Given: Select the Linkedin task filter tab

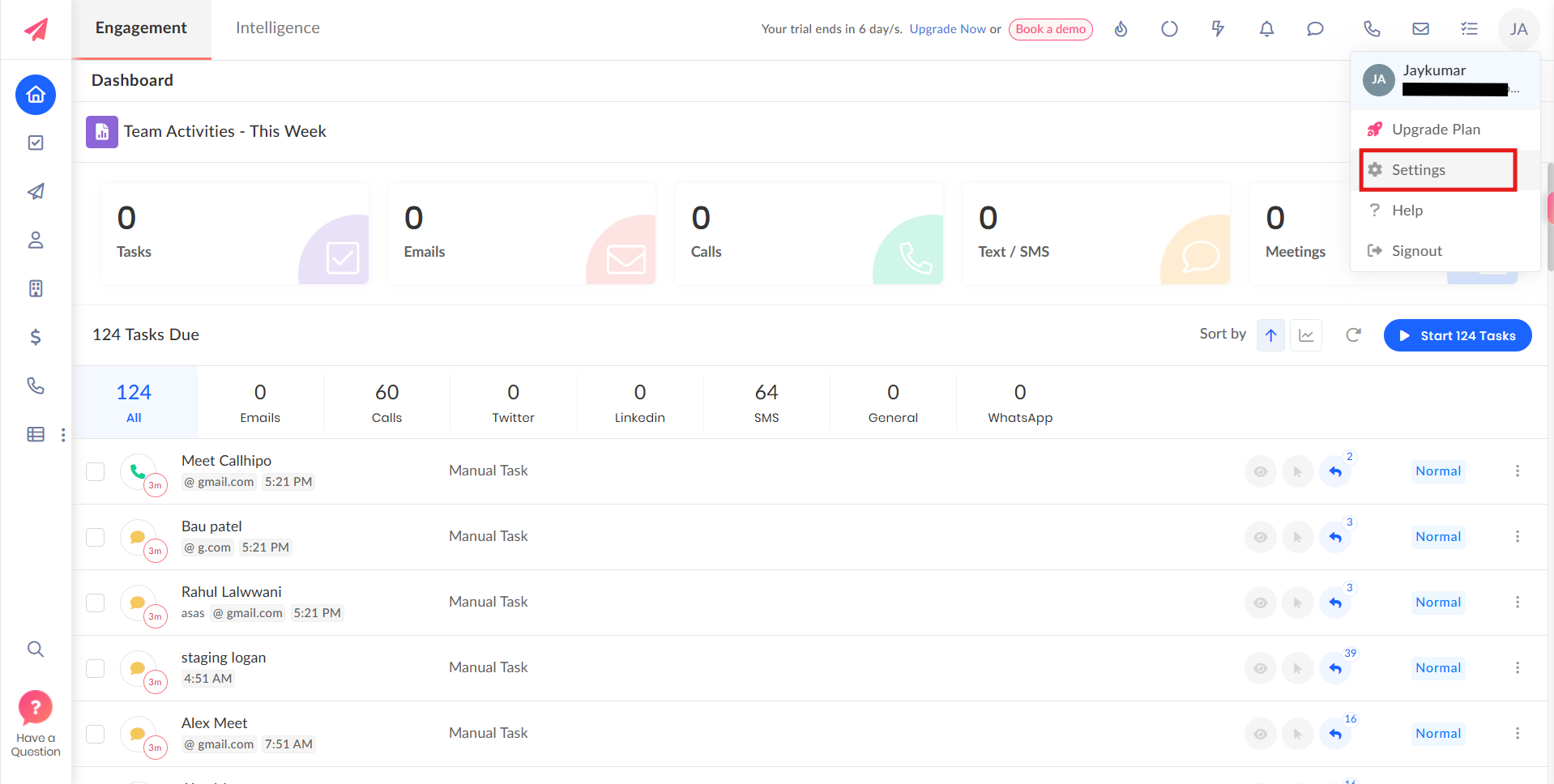Looking at the screenshot, I should [x=639, y=403].
